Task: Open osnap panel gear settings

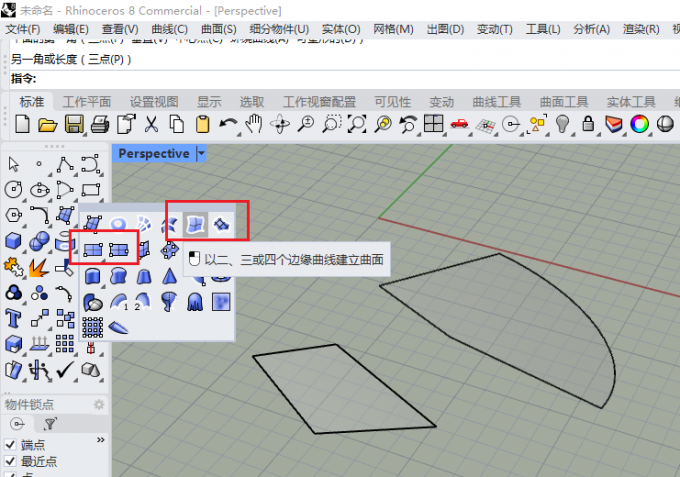Action: click(x=99, y=405)
